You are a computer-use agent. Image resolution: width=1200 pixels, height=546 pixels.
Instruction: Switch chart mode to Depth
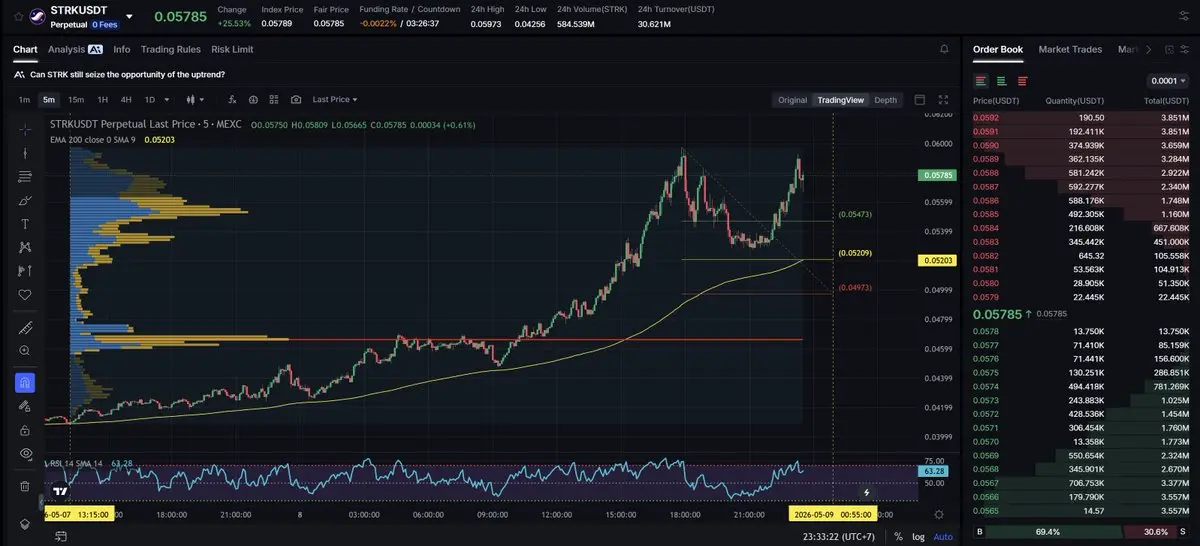tap(886, 100)
